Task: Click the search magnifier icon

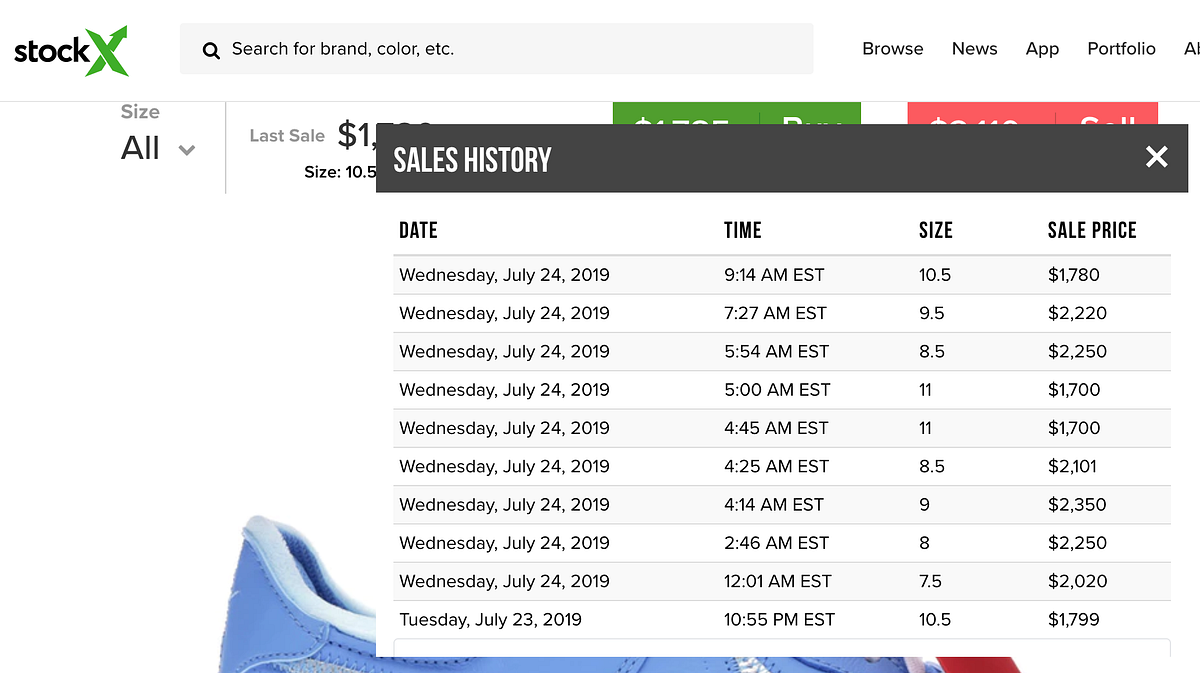Action: 211,50
